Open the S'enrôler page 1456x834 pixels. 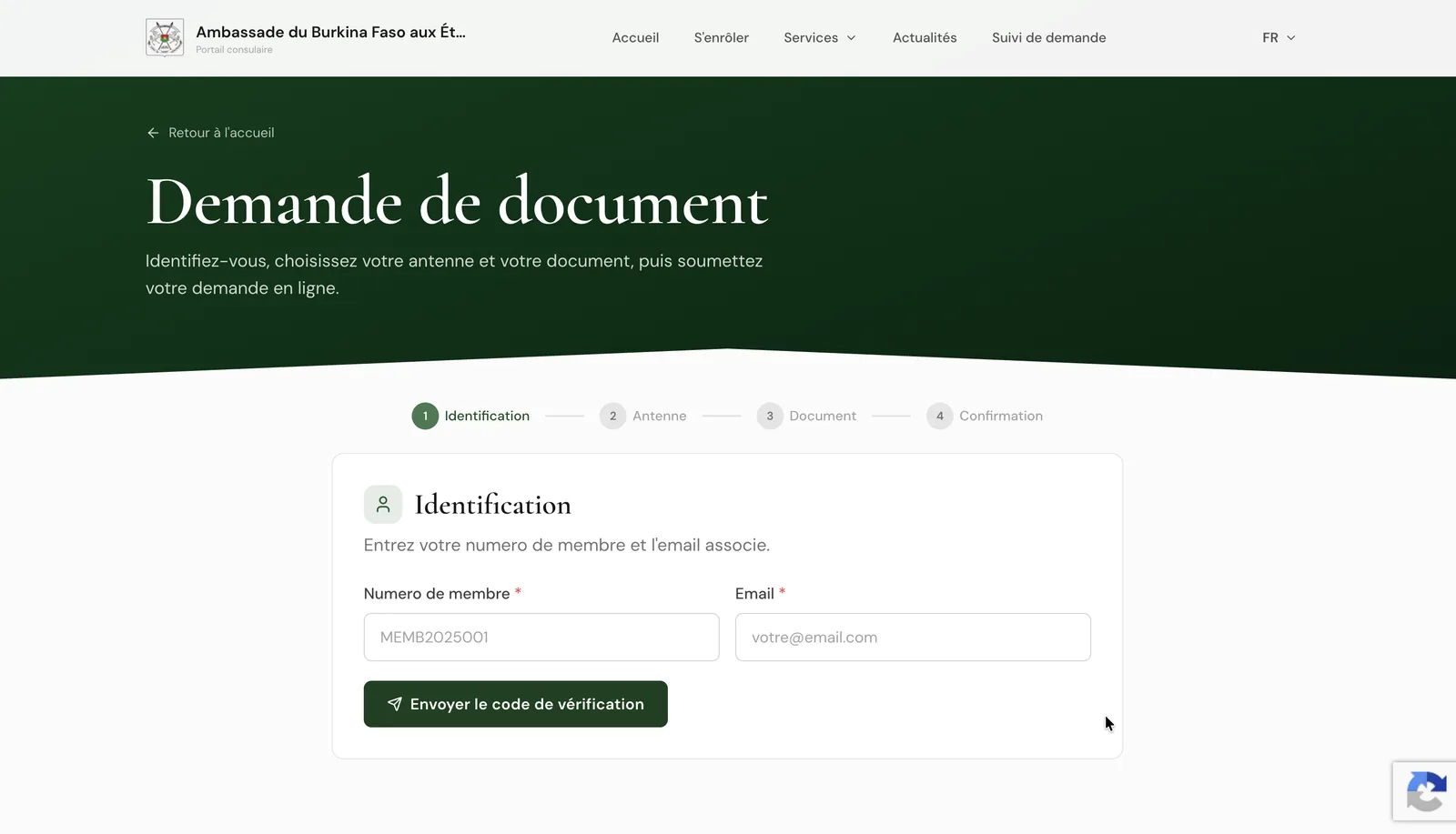click(722, 37)
